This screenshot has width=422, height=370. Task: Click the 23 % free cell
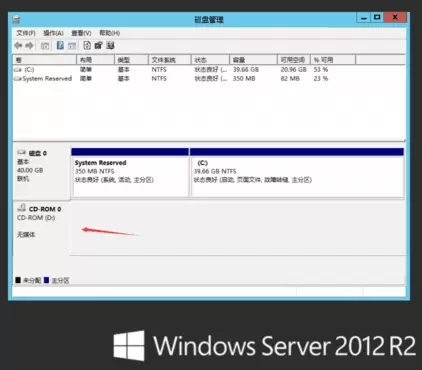pos(321,79)
